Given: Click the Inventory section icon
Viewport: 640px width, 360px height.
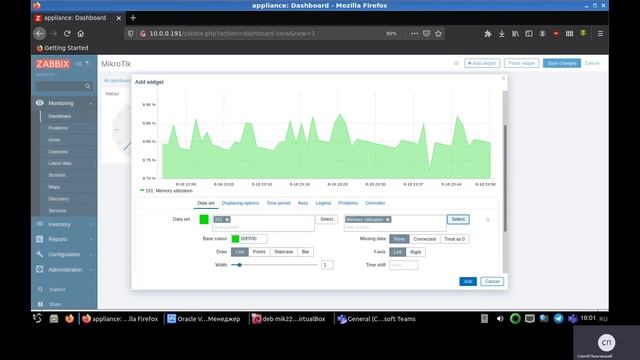Looking at the screenshot, I should [x=40, y=224].
